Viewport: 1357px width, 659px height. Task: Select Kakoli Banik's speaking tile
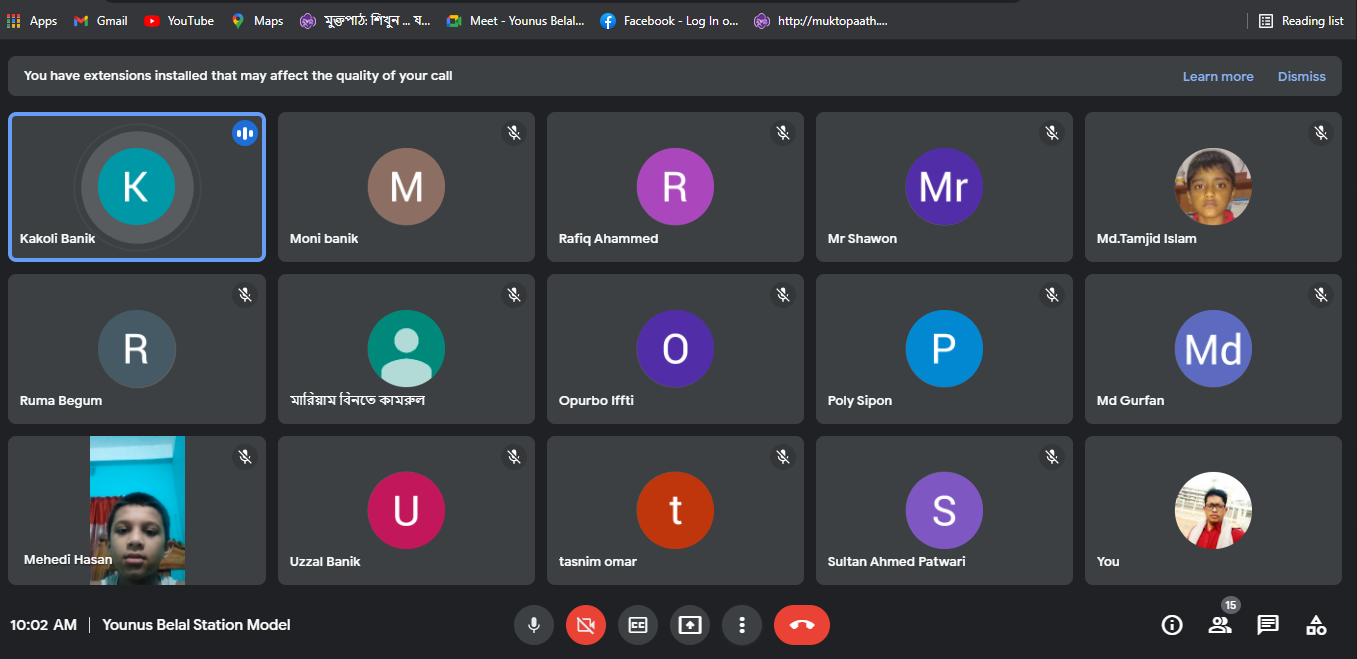click(x=137, y=187)
